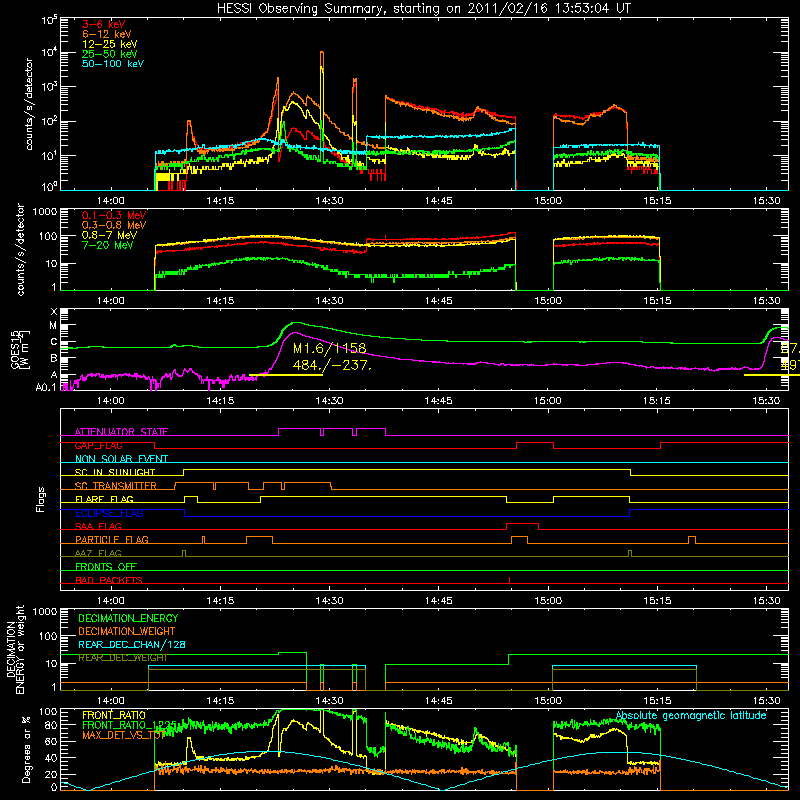Select the 15:00 tick under the Flags panel
The height and width of the screenshot is (800, 800).
[548, 601]
